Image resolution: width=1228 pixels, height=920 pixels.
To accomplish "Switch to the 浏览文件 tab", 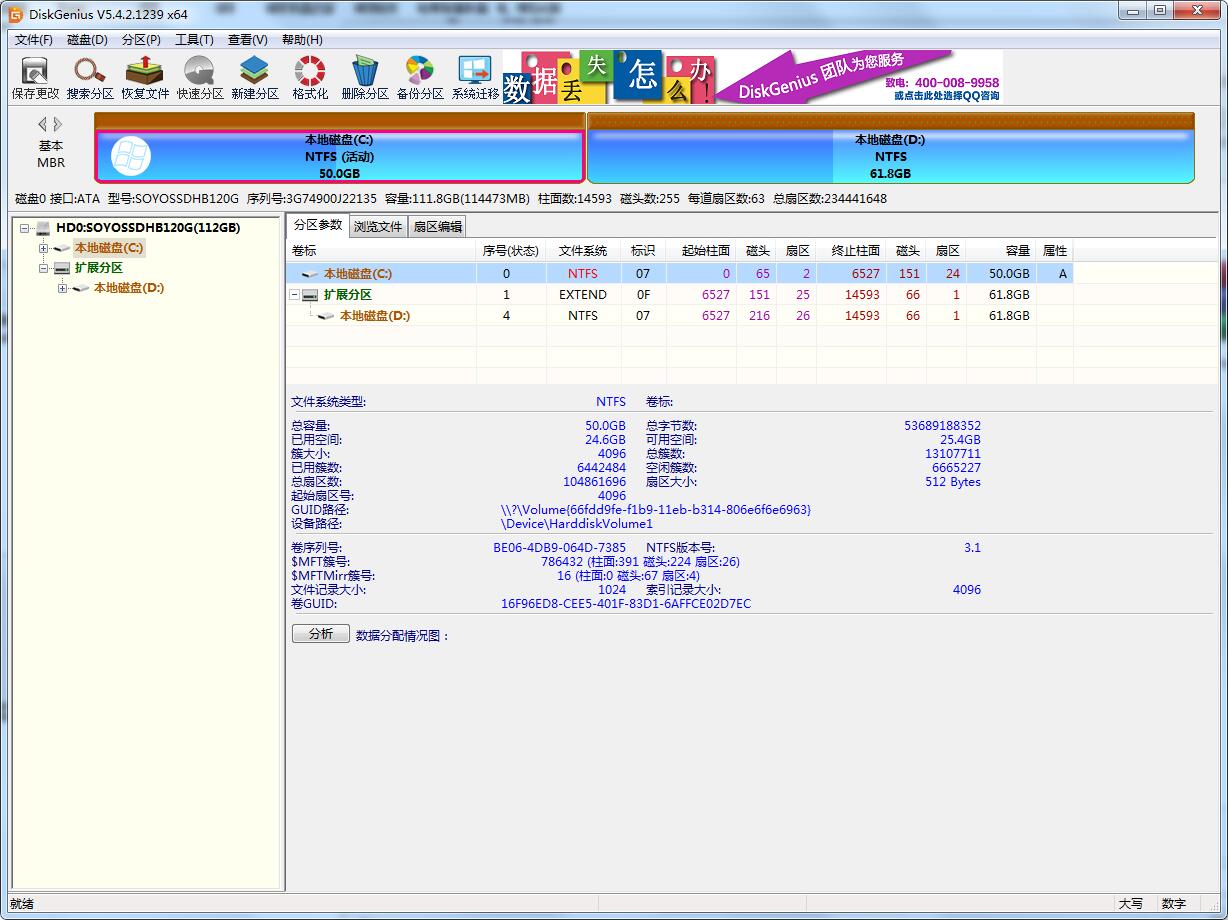I will pos(378,225).
